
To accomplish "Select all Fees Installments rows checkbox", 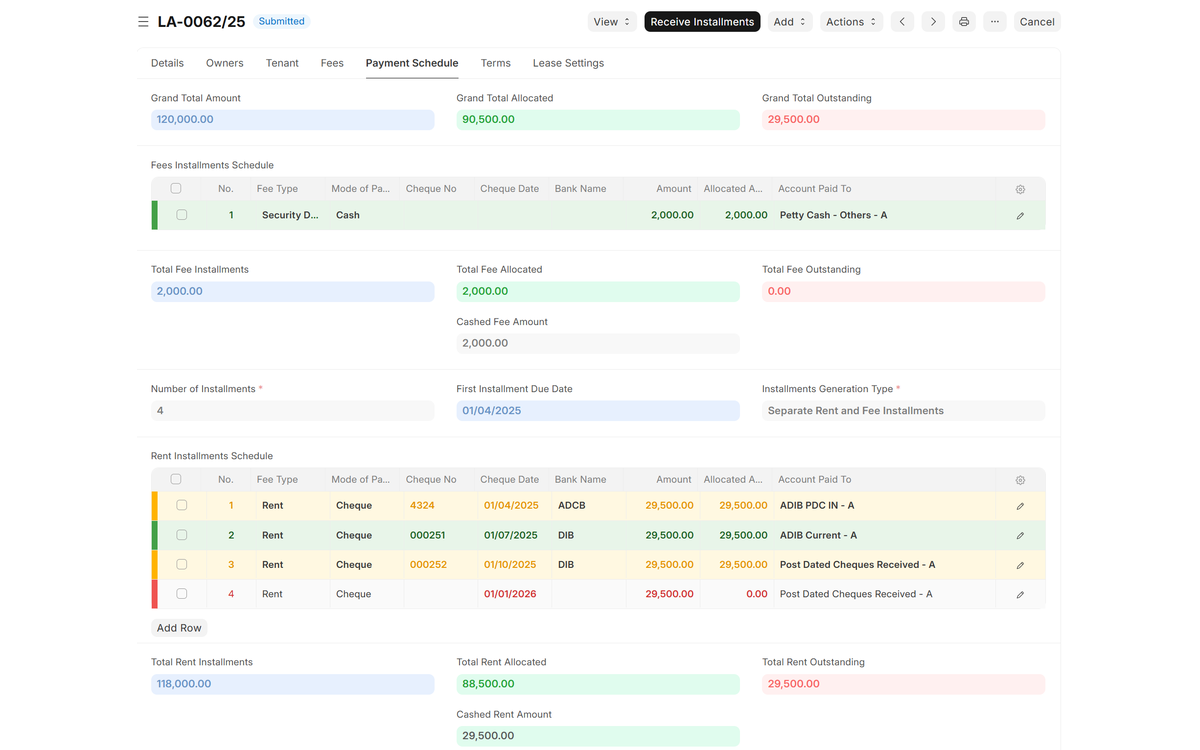I will [176, 188].
